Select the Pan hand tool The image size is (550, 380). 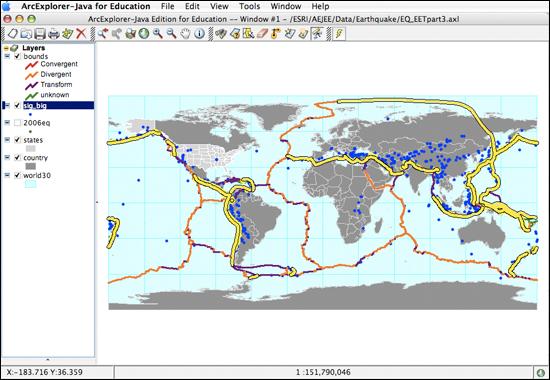[x=185, y=34]
